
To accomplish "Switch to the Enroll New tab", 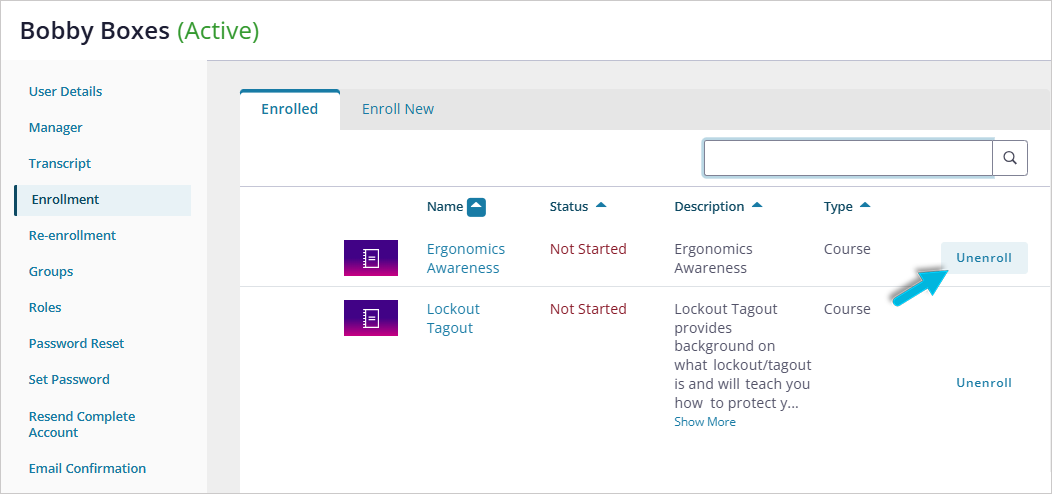I will click(x=398, y=109).
